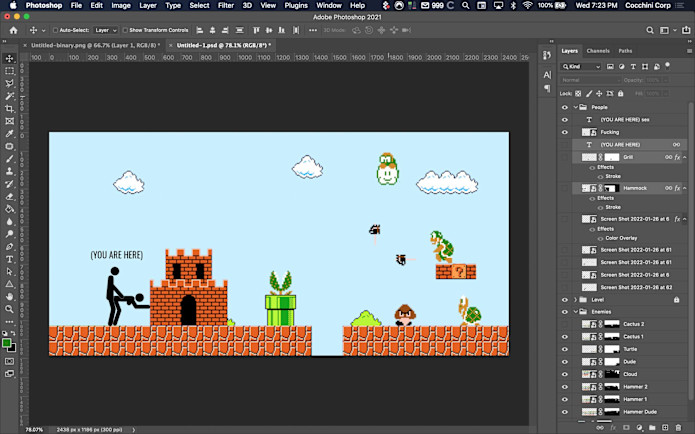Select the Brush tool

point(9,159)
